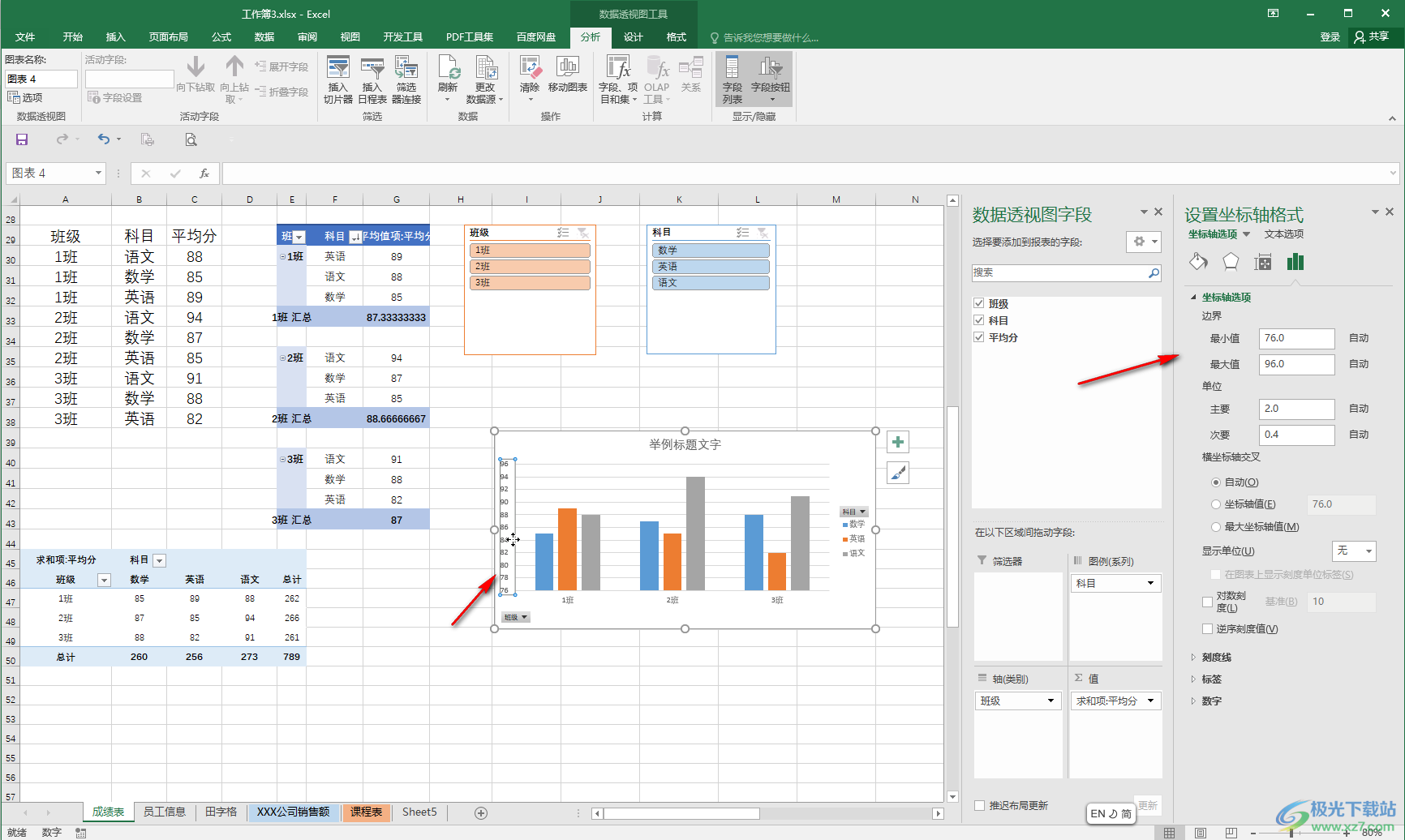This screenshot has height=840, width=1405.
Task: Open the Name Box dropdown arrow
Action: click(98, 173)
